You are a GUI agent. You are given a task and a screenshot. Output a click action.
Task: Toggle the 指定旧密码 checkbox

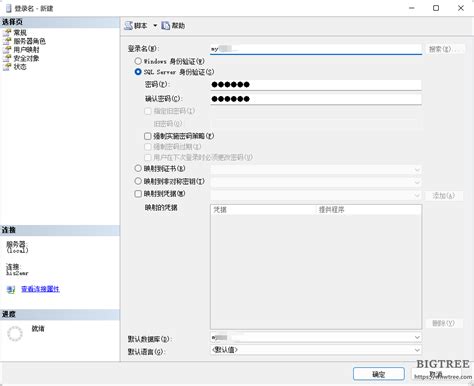coord(148,111)
